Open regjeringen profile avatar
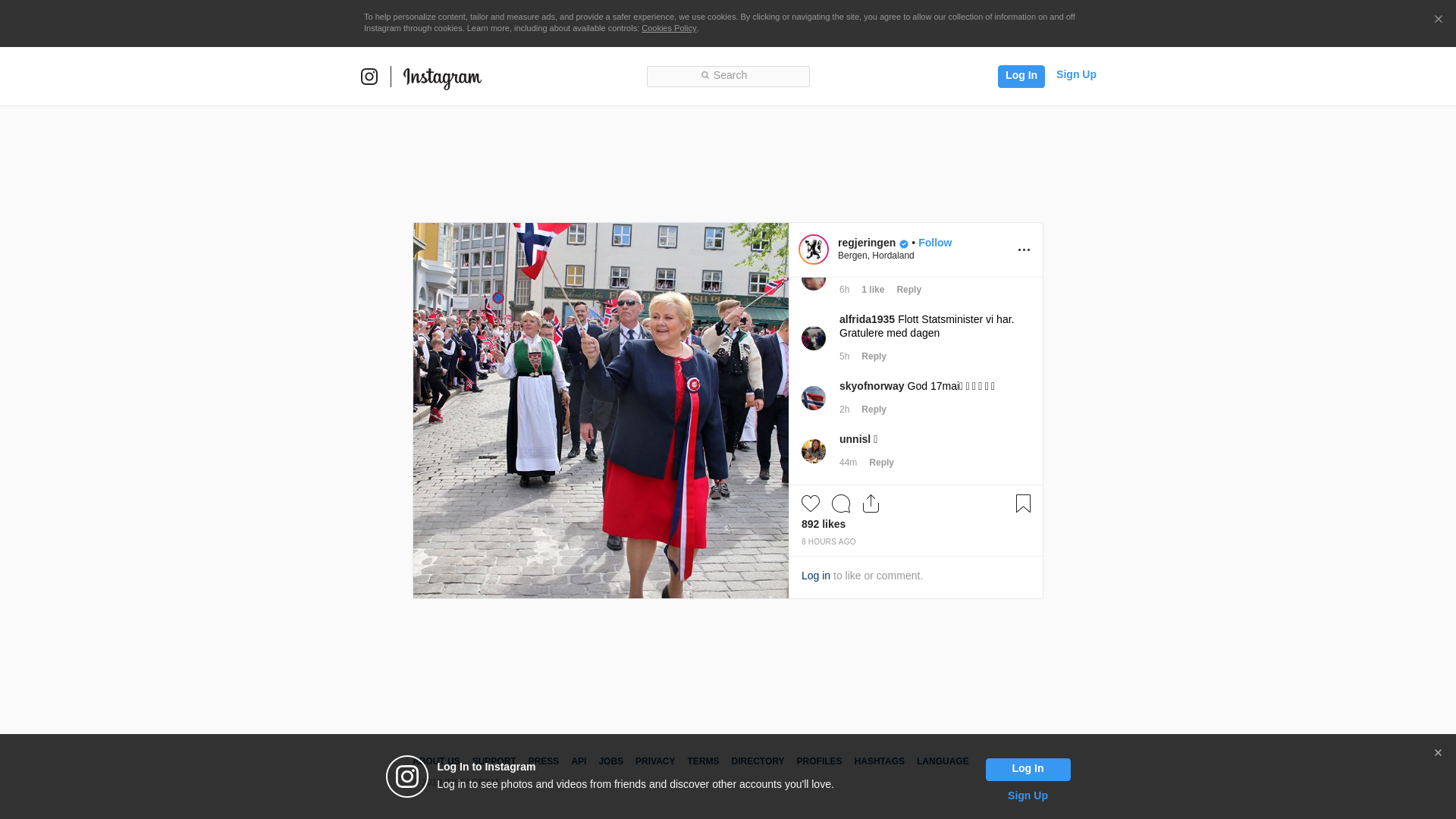 coord(814,249)
